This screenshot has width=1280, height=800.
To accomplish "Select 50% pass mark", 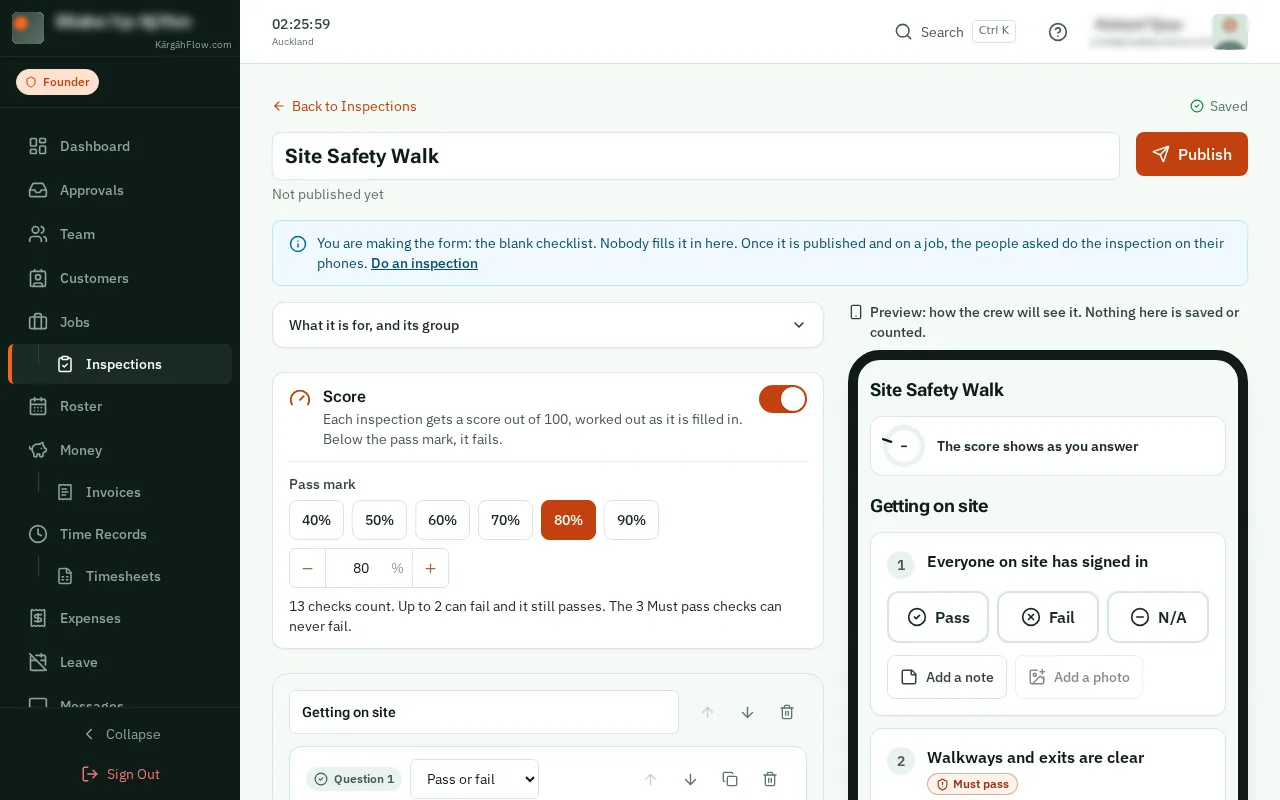I will click(379, 520).
